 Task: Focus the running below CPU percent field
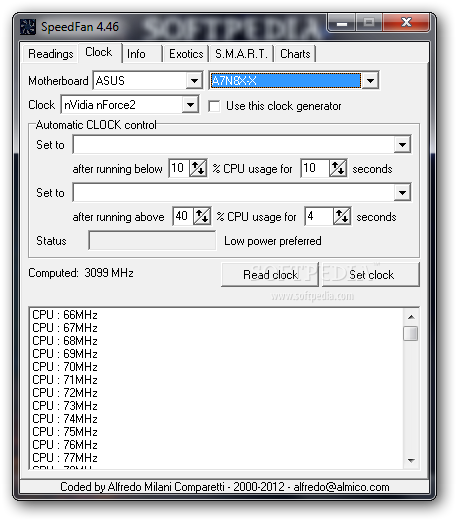(x=179, y=168)
